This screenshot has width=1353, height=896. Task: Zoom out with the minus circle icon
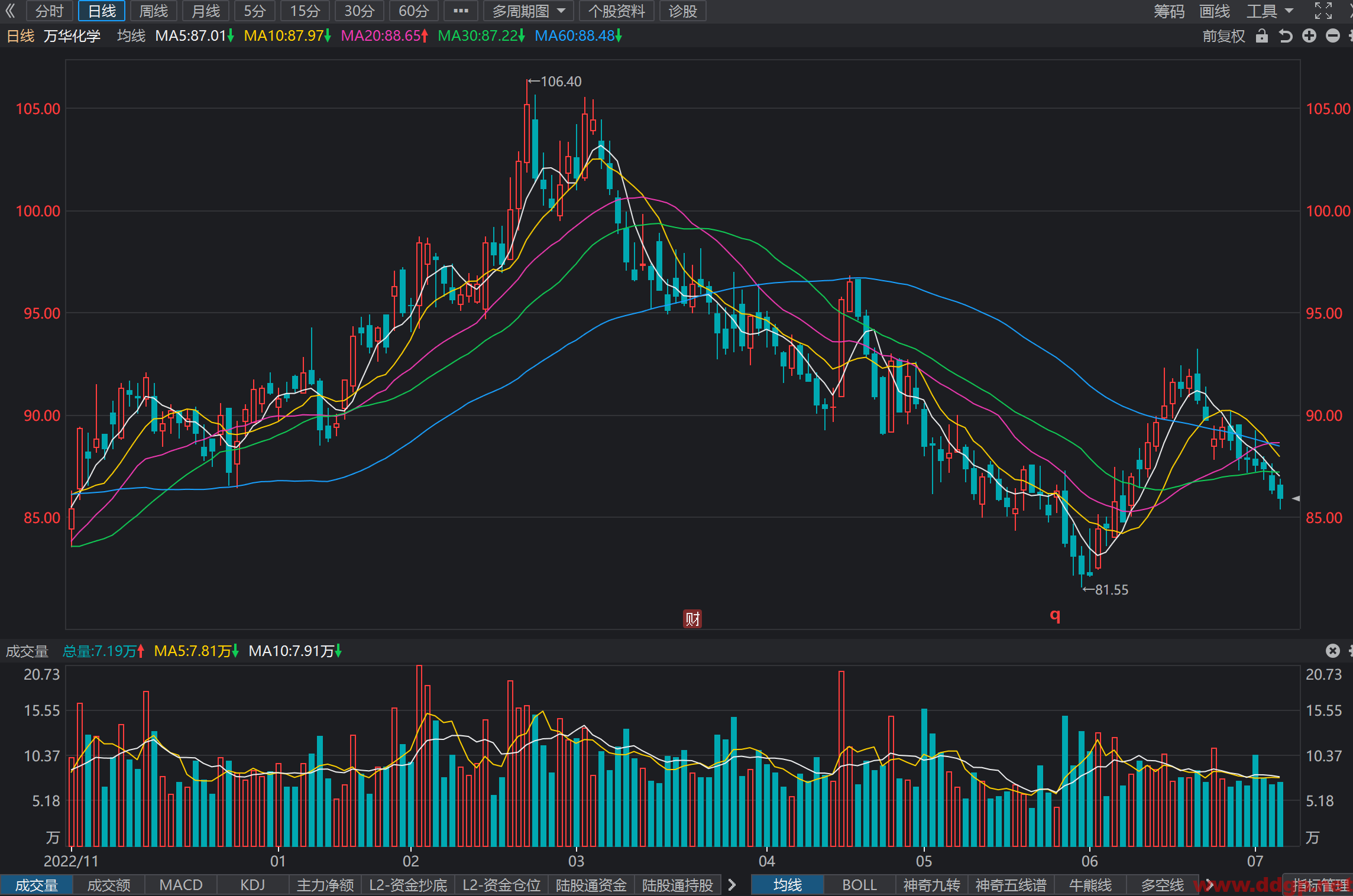coord(1332,36)
